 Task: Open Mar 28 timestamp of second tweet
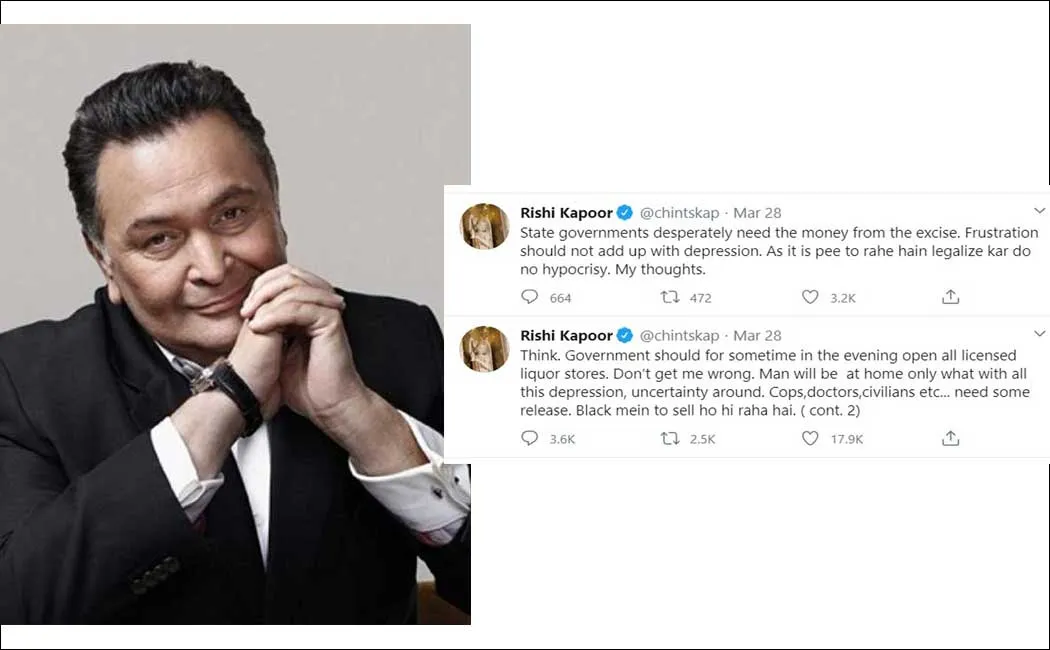[x=757, y=335]
